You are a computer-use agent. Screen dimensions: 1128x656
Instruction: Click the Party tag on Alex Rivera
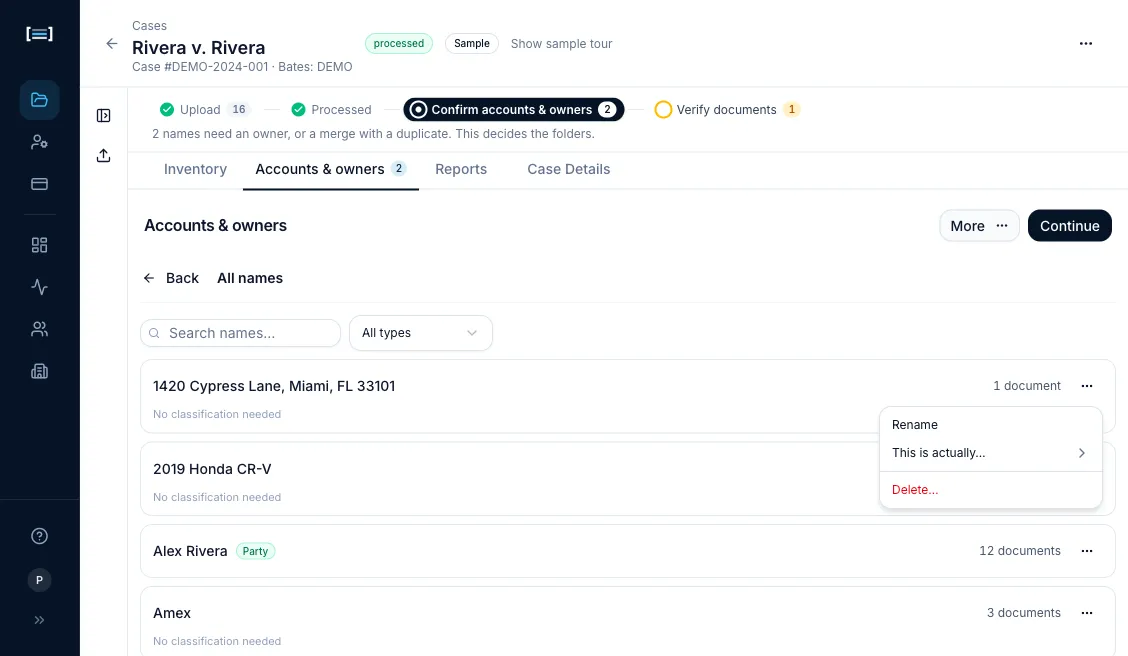click(x=255, y=551)
